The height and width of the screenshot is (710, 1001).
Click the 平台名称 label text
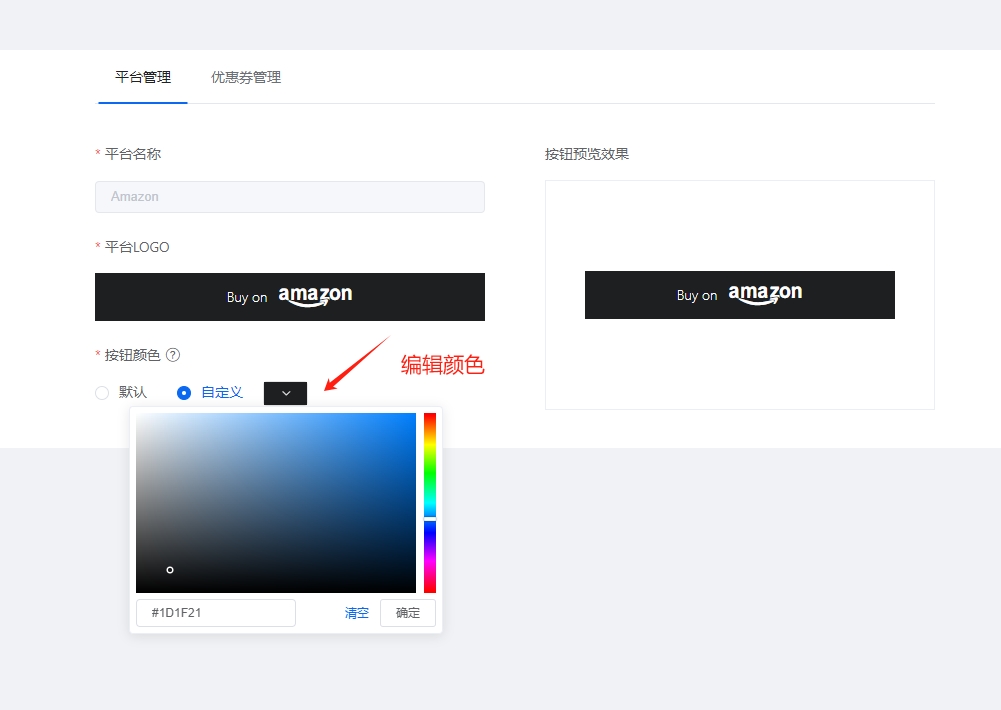coord(133,154)
